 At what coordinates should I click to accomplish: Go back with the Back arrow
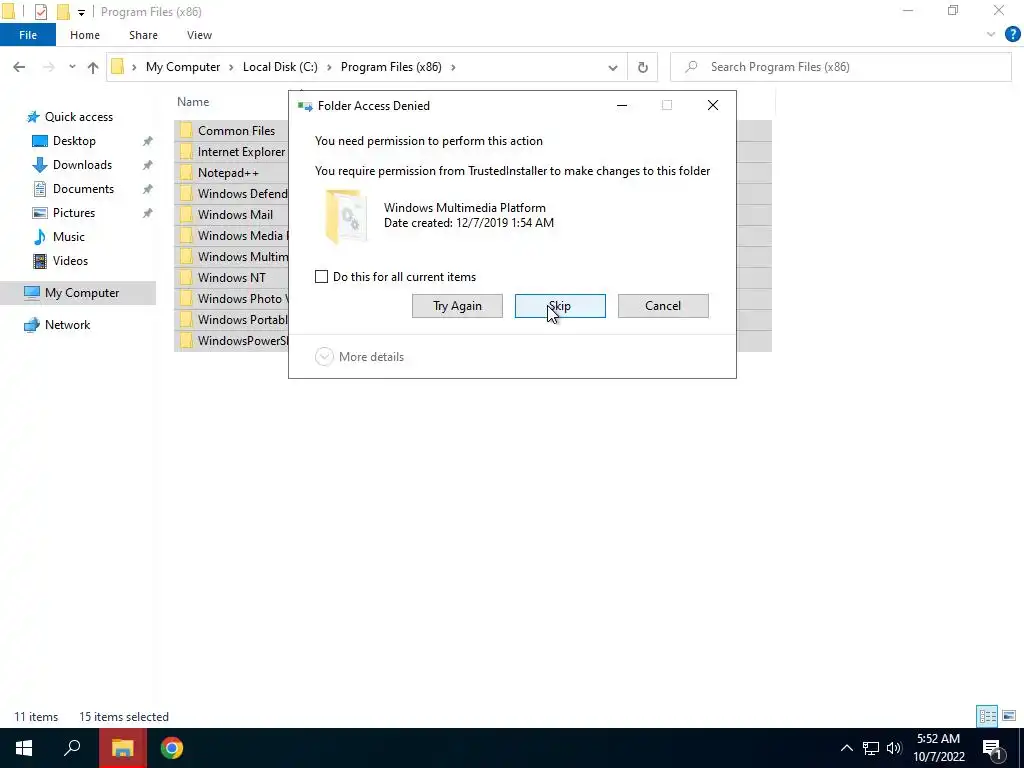coord(19,67)
